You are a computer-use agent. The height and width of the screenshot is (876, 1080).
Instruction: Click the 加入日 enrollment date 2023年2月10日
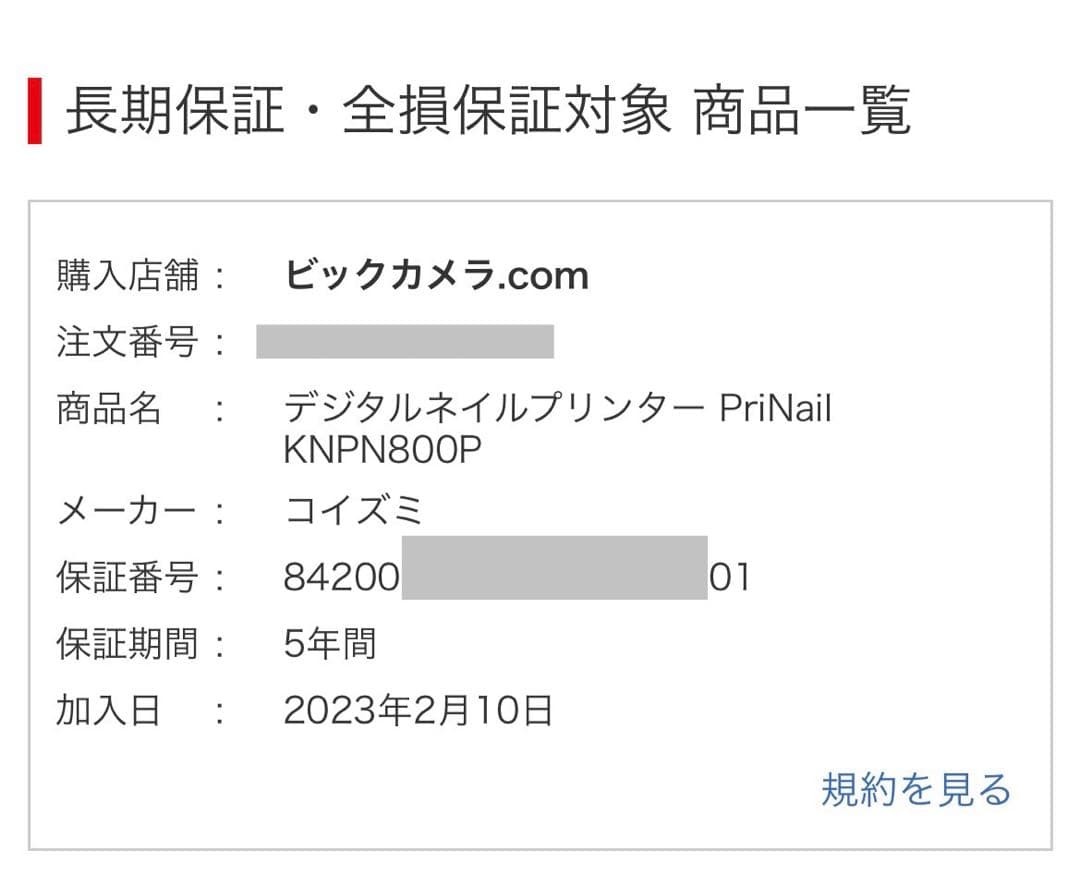pos(420,710)
